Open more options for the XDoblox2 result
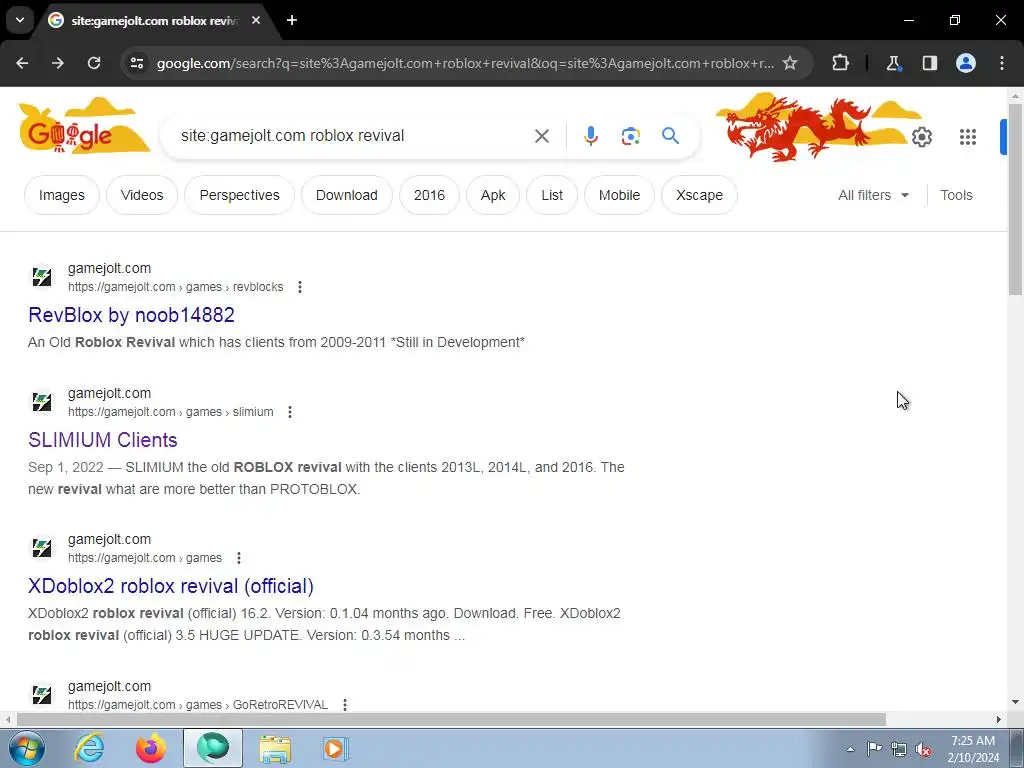Image resolution: width=1024 pixels, height=768 pixels. click(239, 558)
